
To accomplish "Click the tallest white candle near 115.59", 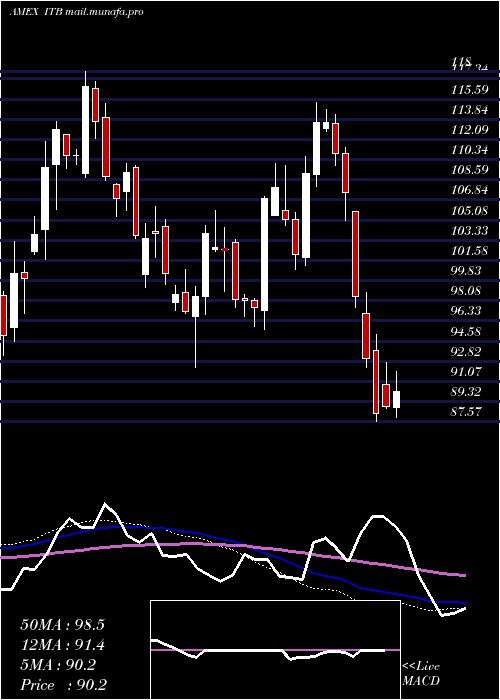I will [85, 129].
